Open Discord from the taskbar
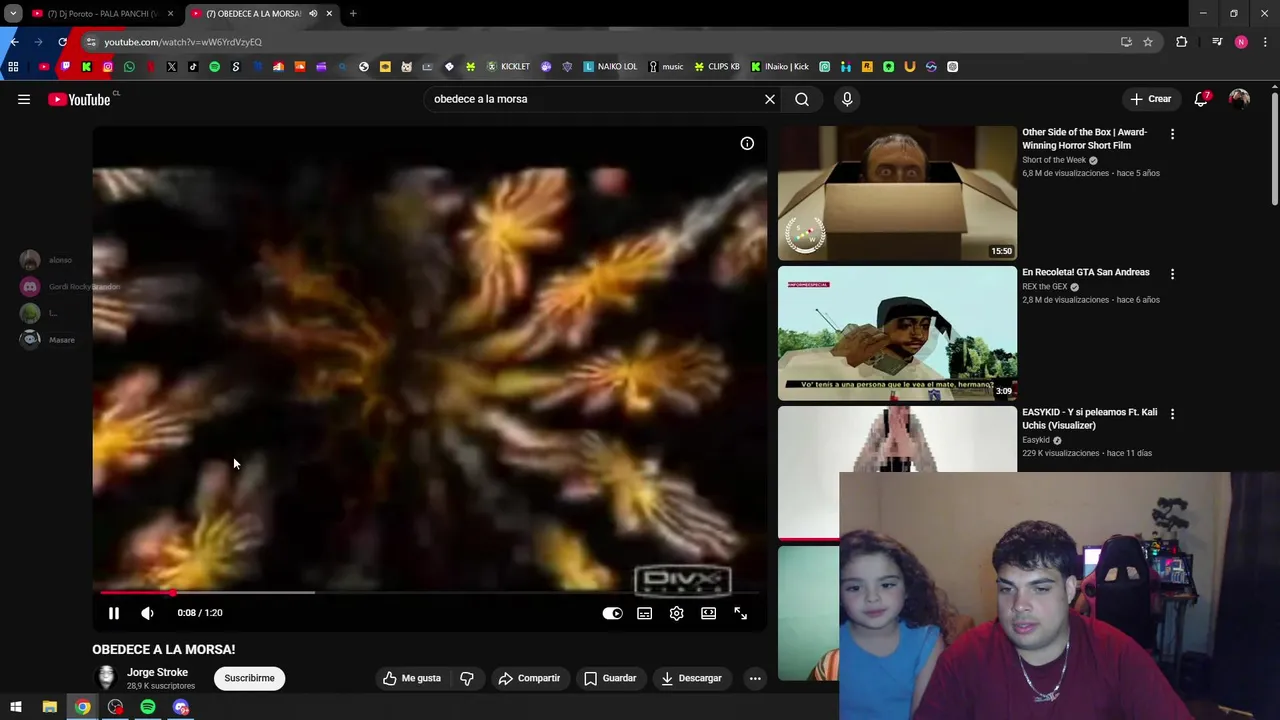The height and width of the screenshot is (720, 1280). (181, 707)
